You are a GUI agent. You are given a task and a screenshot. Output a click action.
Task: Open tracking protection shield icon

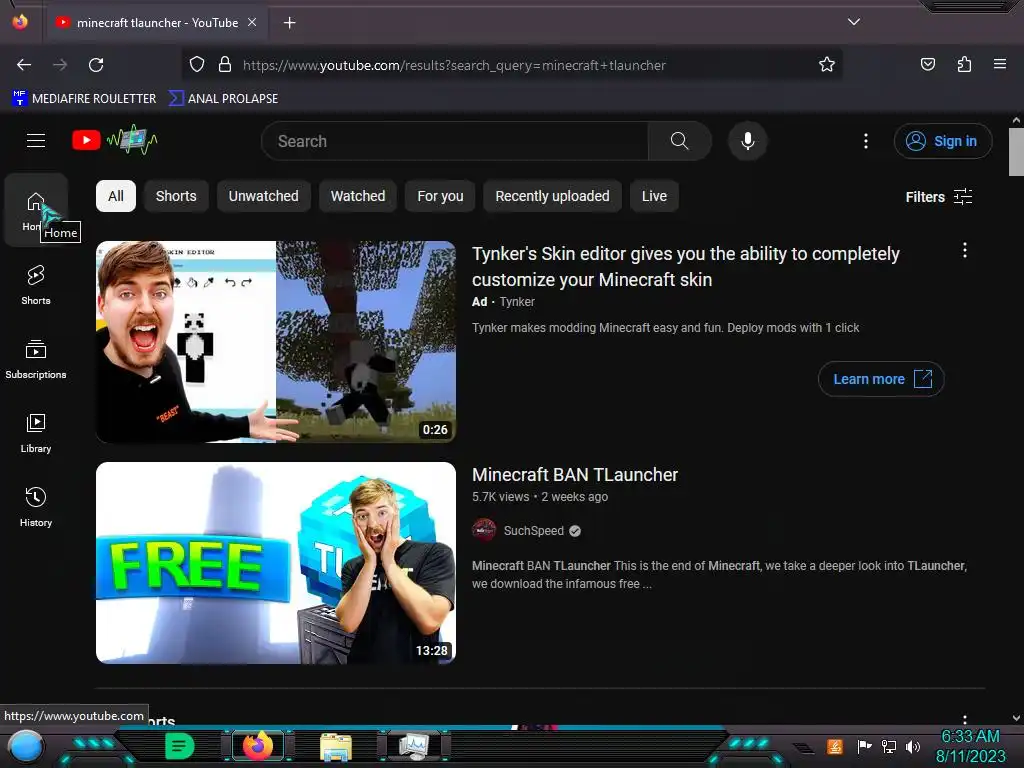(197, 65)
